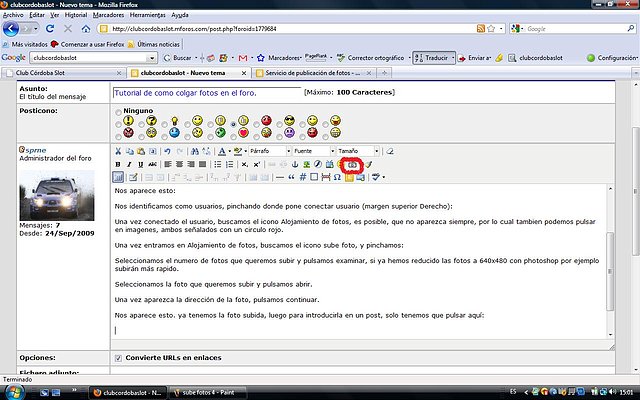This screenshot has height=400, width=640.
Task: Expand the spellcheck dropdown on editor's third row
Action: tap(384, 177)
